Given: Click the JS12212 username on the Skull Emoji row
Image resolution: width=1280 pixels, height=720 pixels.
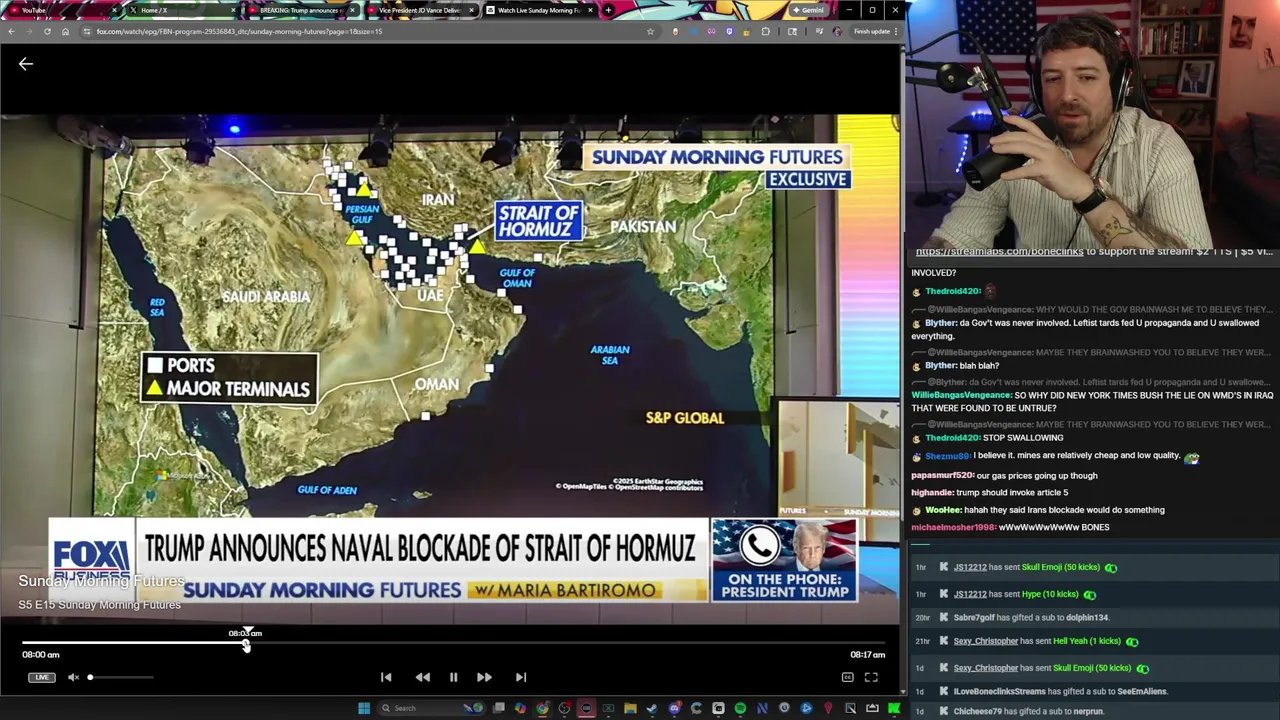Looking at the screenshot, I should point(970,567).
